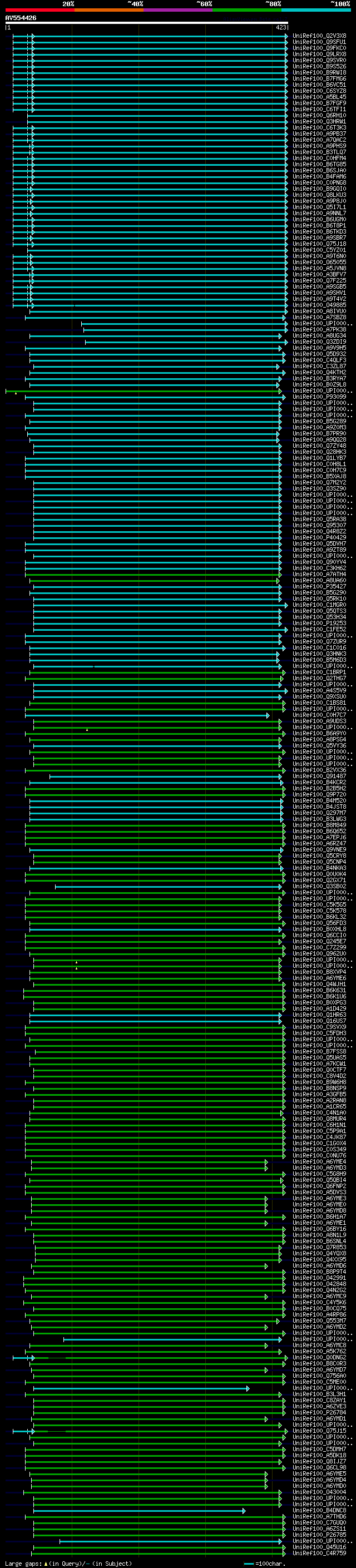The image size is (356, 1568).
Task: Open hit UniRef100_Q3HRW1
Action: click(319, 122)
